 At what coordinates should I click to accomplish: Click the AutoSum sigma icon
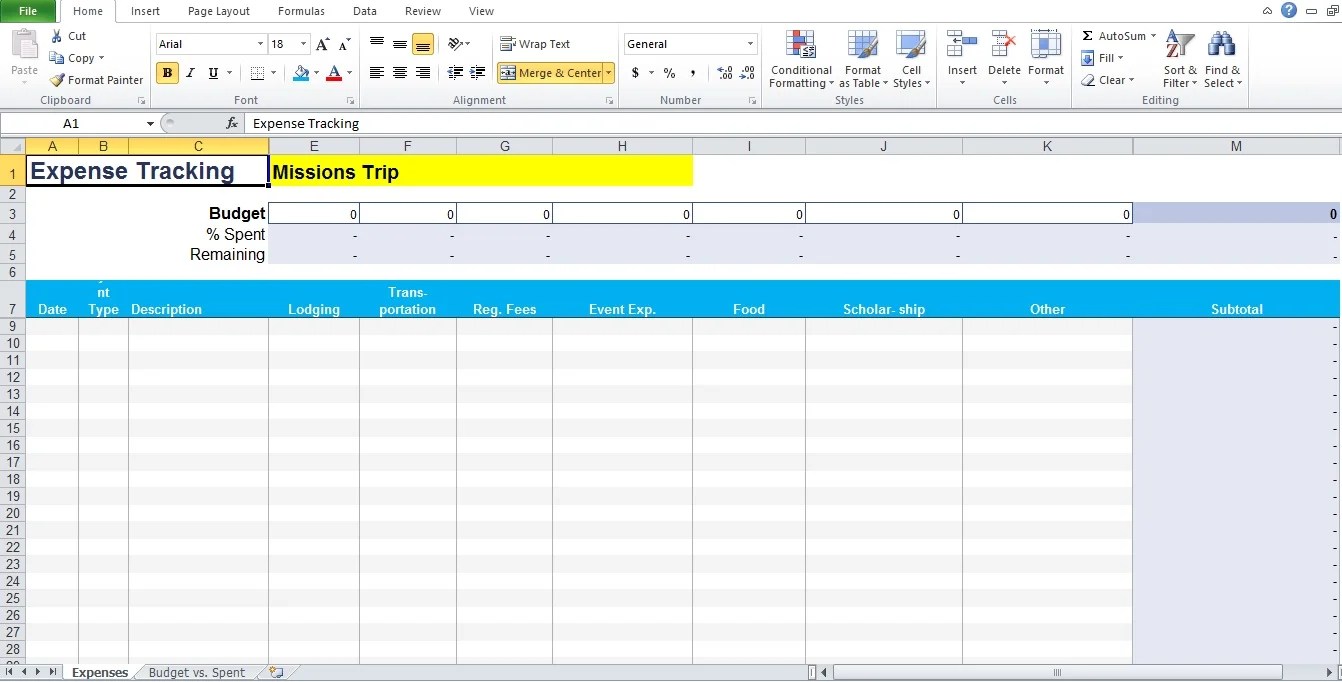1087,36
